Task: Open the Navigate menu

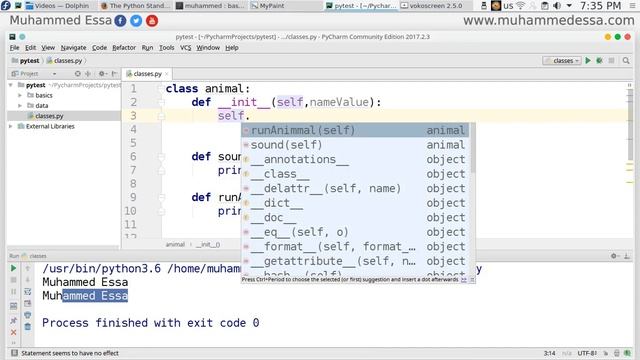Action: [x=73, y=48]
